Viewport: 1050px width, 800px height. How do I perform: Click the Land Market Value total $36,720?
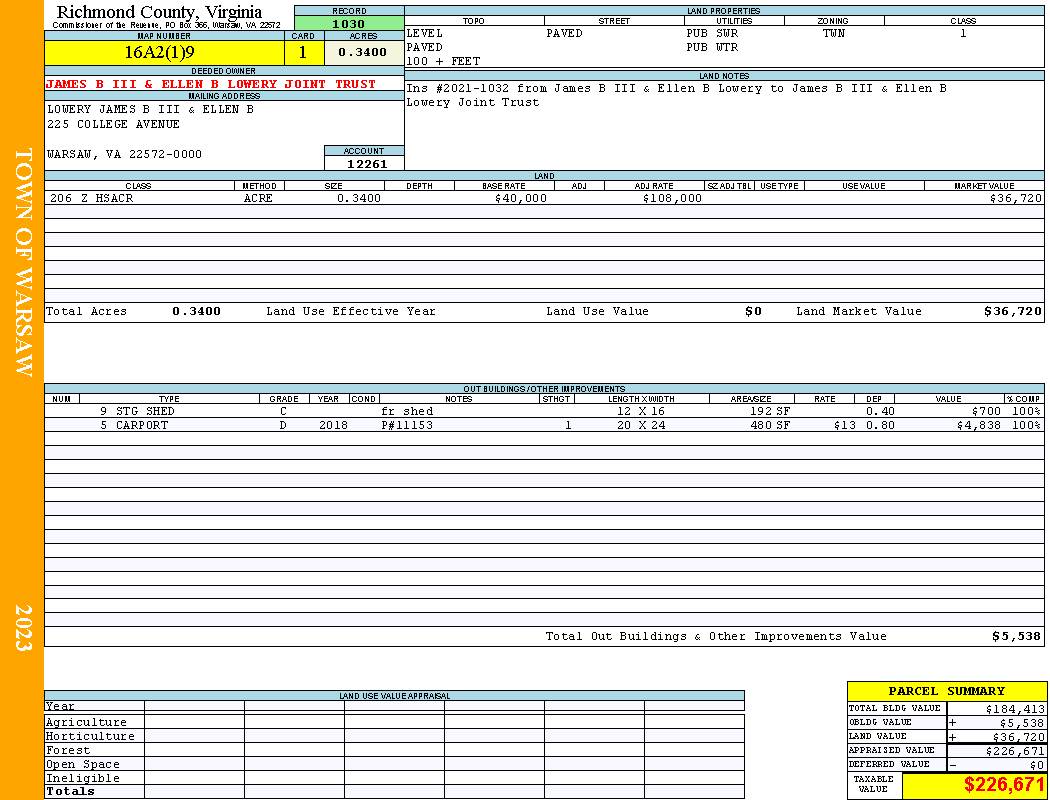coord(1012,311)
